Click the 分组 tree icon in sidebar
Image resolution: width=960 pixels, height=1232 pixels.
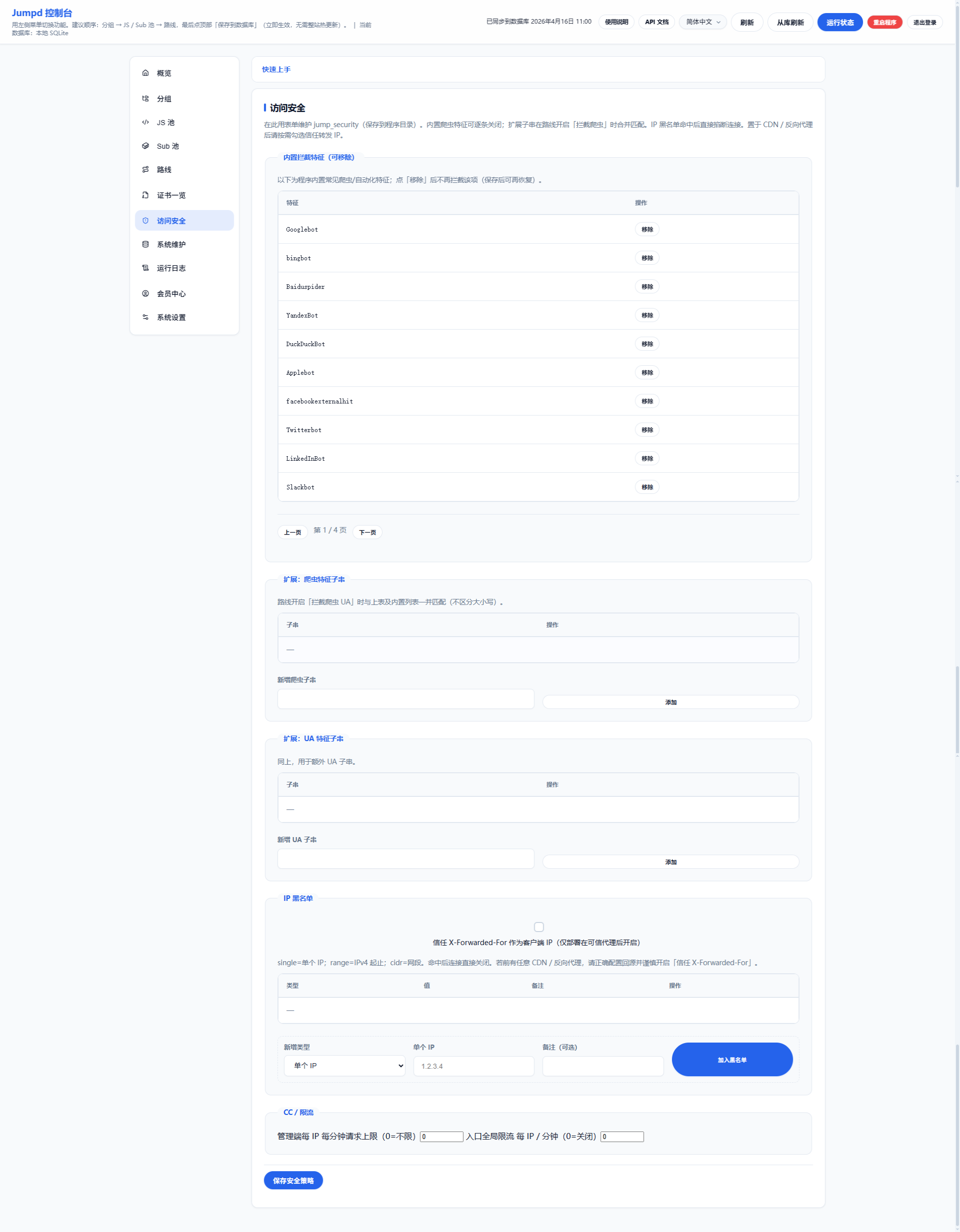146,98
